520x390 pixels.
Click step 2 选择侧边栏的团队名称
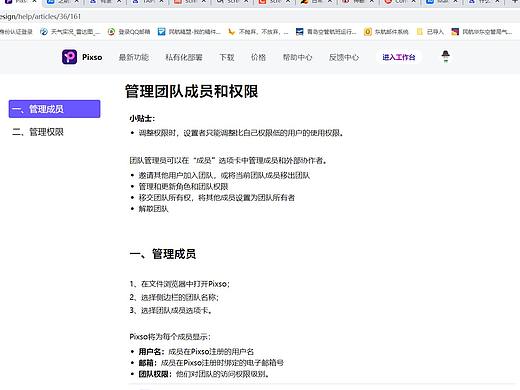[174, 297]
